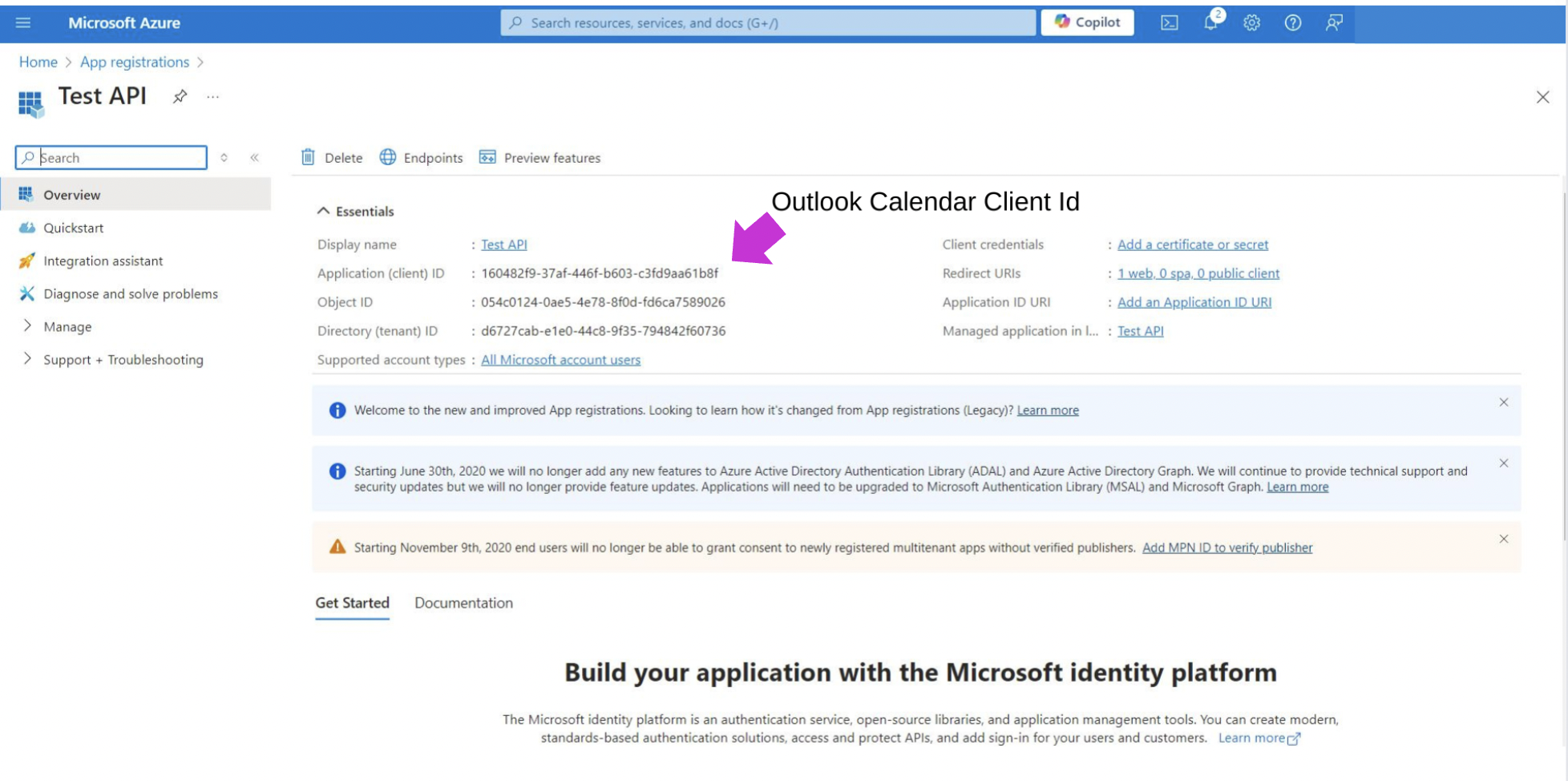Select Overview in the sidebar
Image resolution: width=1568 pixels, height=781 pixels.
(x=135, y=194)
